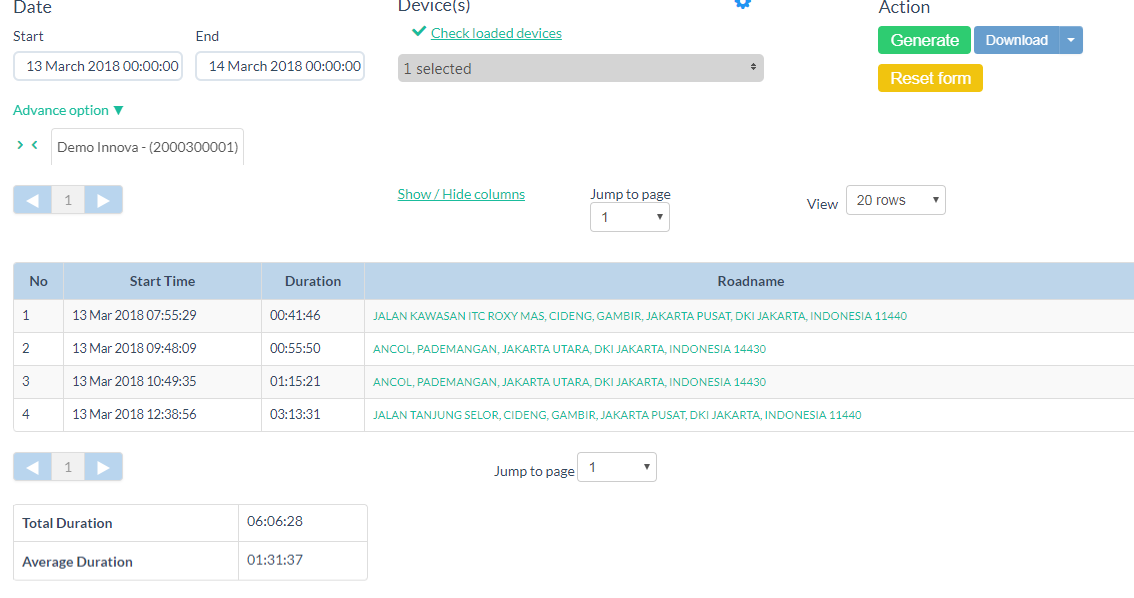Click the gear settings icon near Device(s)
This screenshot has width=1134, height=598.
pyautogui.click(x=742, y=3)
